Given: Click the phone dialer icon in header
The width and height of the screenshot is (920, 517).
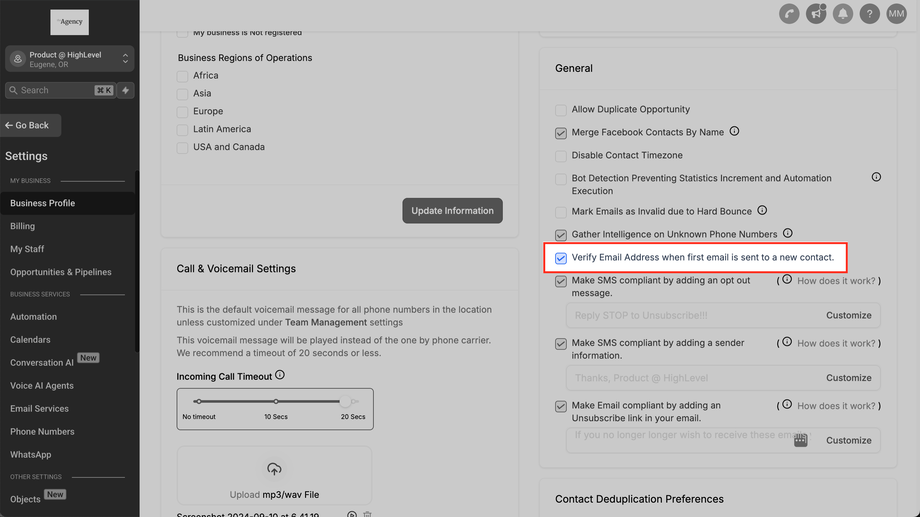Looking at the screenshot, I should (x=792, y=14).
